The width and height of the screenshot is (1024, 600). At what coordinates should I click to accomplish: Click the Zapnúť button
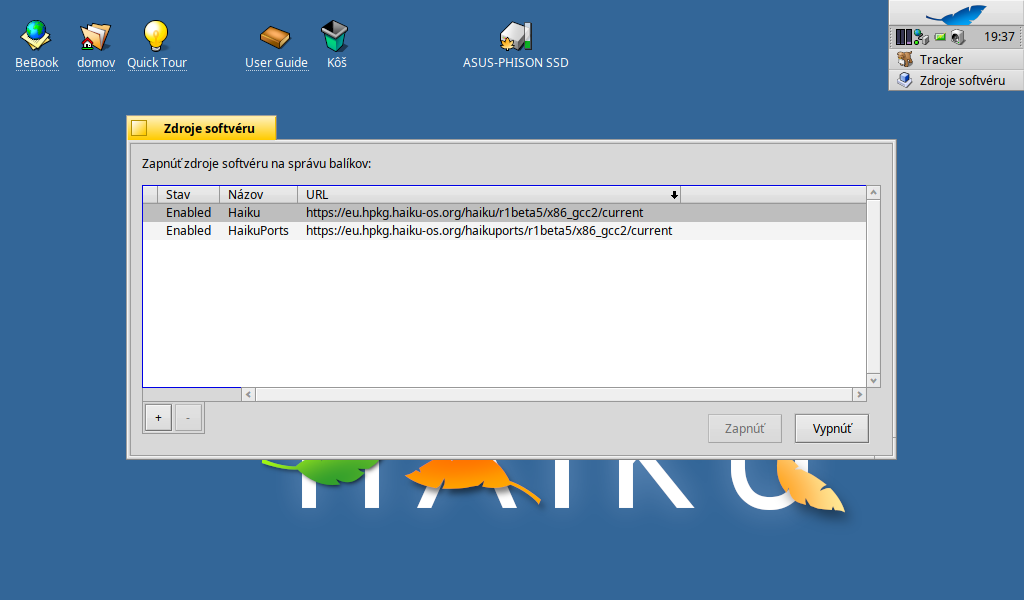(744, 428)
